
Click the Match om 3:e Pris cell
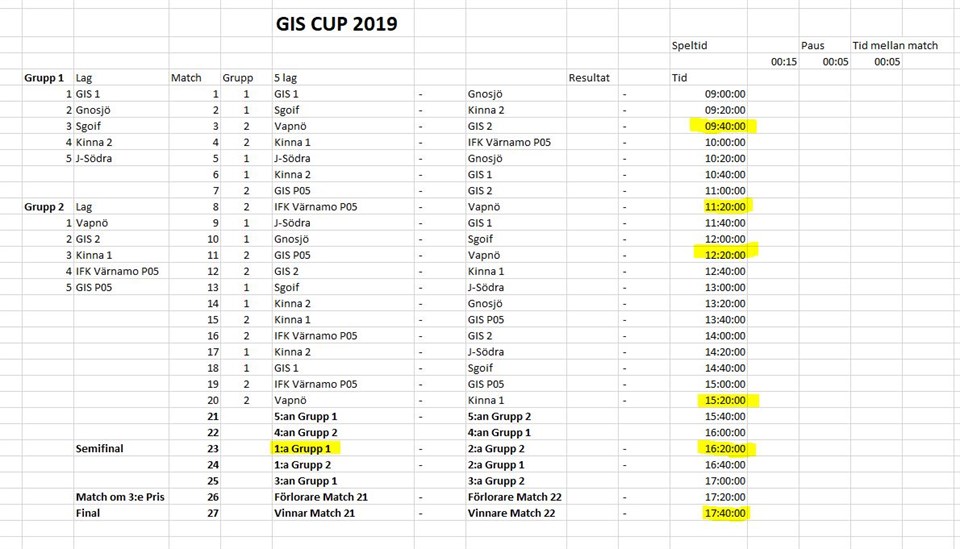118,497
